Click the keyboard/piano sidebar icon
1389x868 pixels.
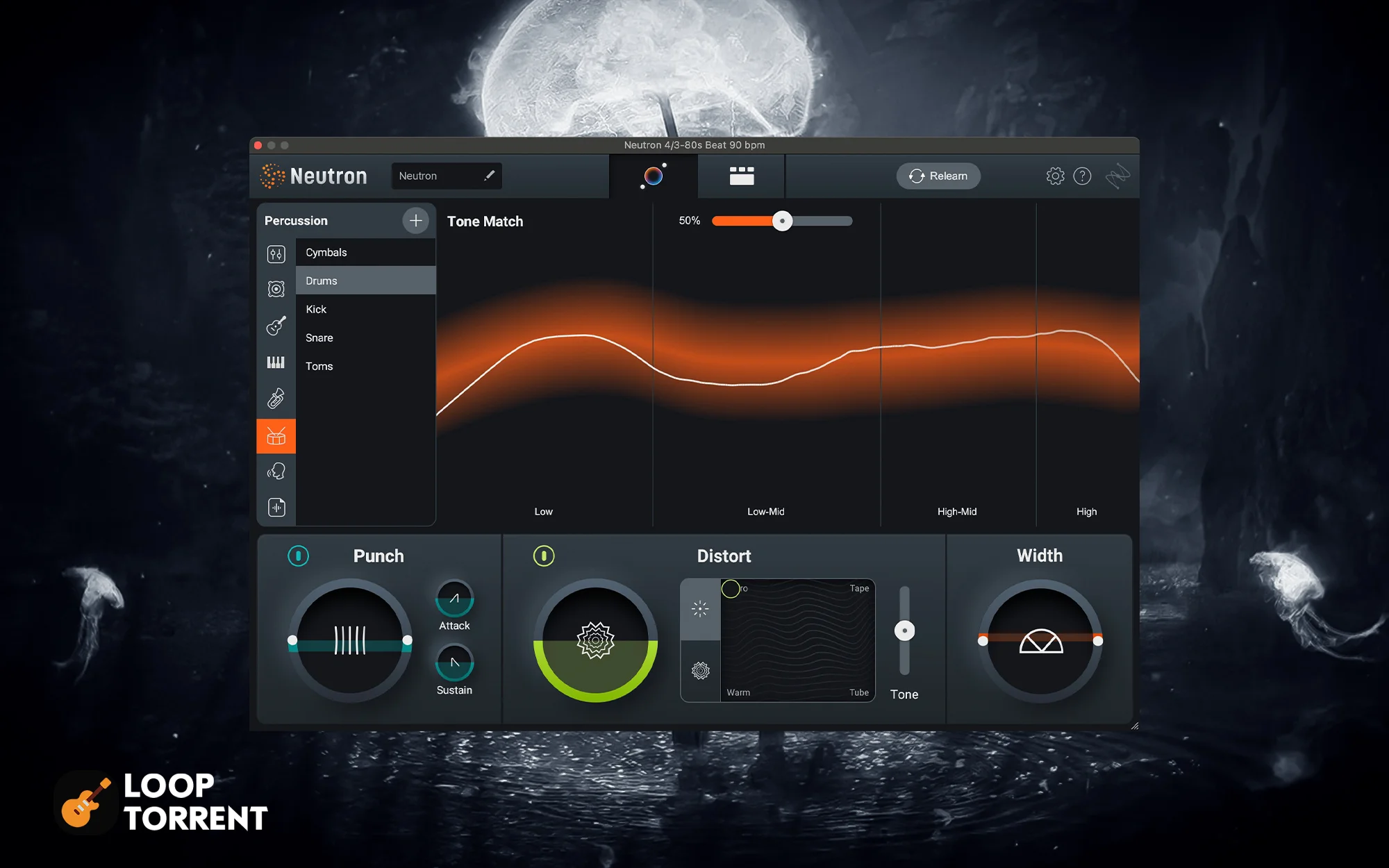[x=276, y=362]
